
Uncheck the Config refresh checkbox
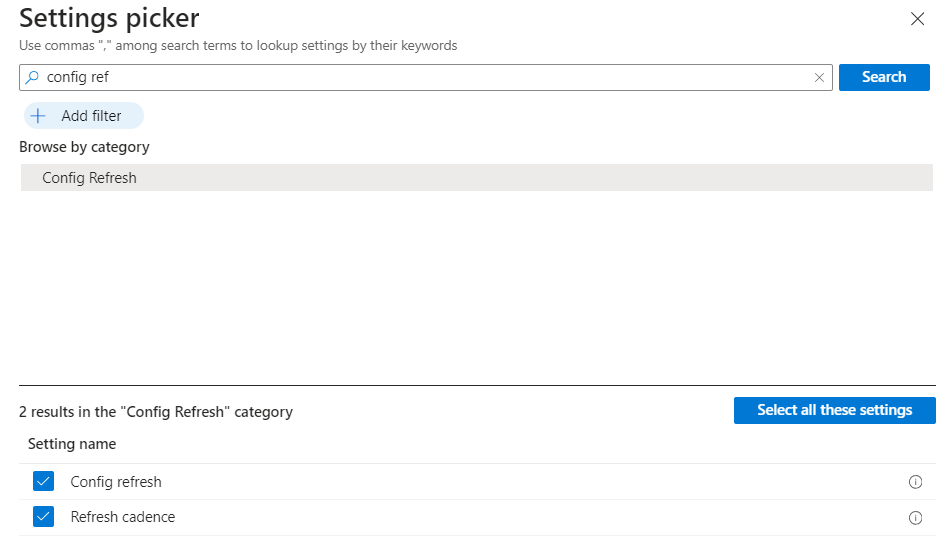(x=44, y=482)
